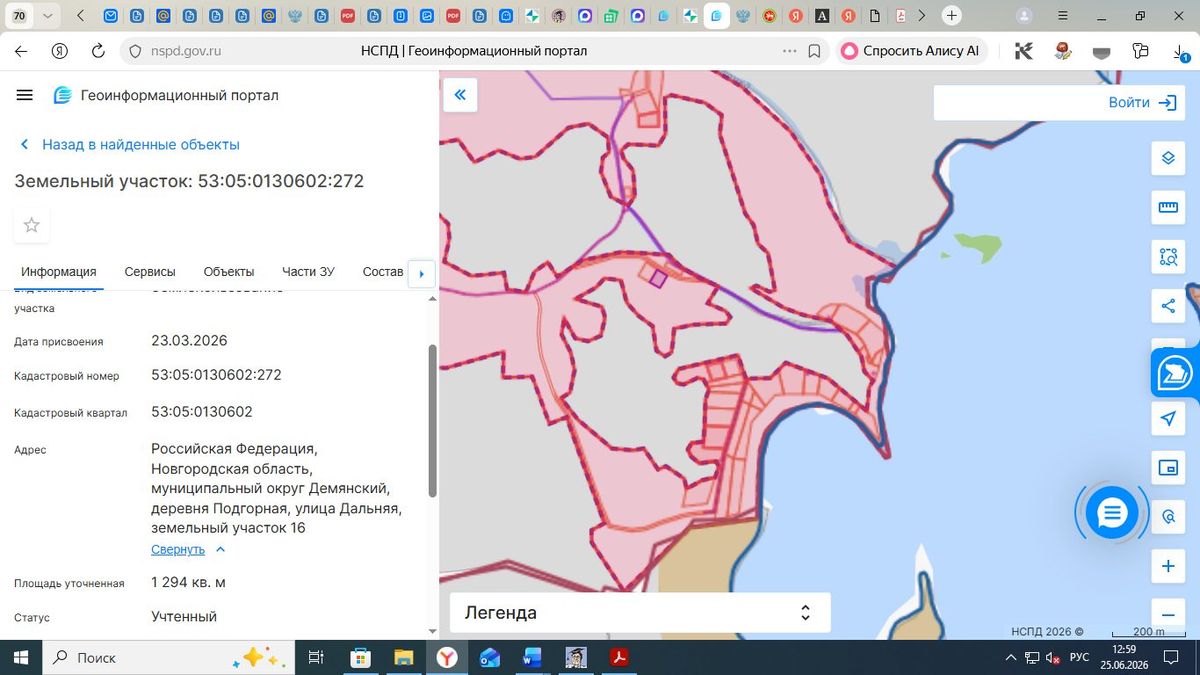
Task: Switch to the Объекты tab
Action: 229,271
